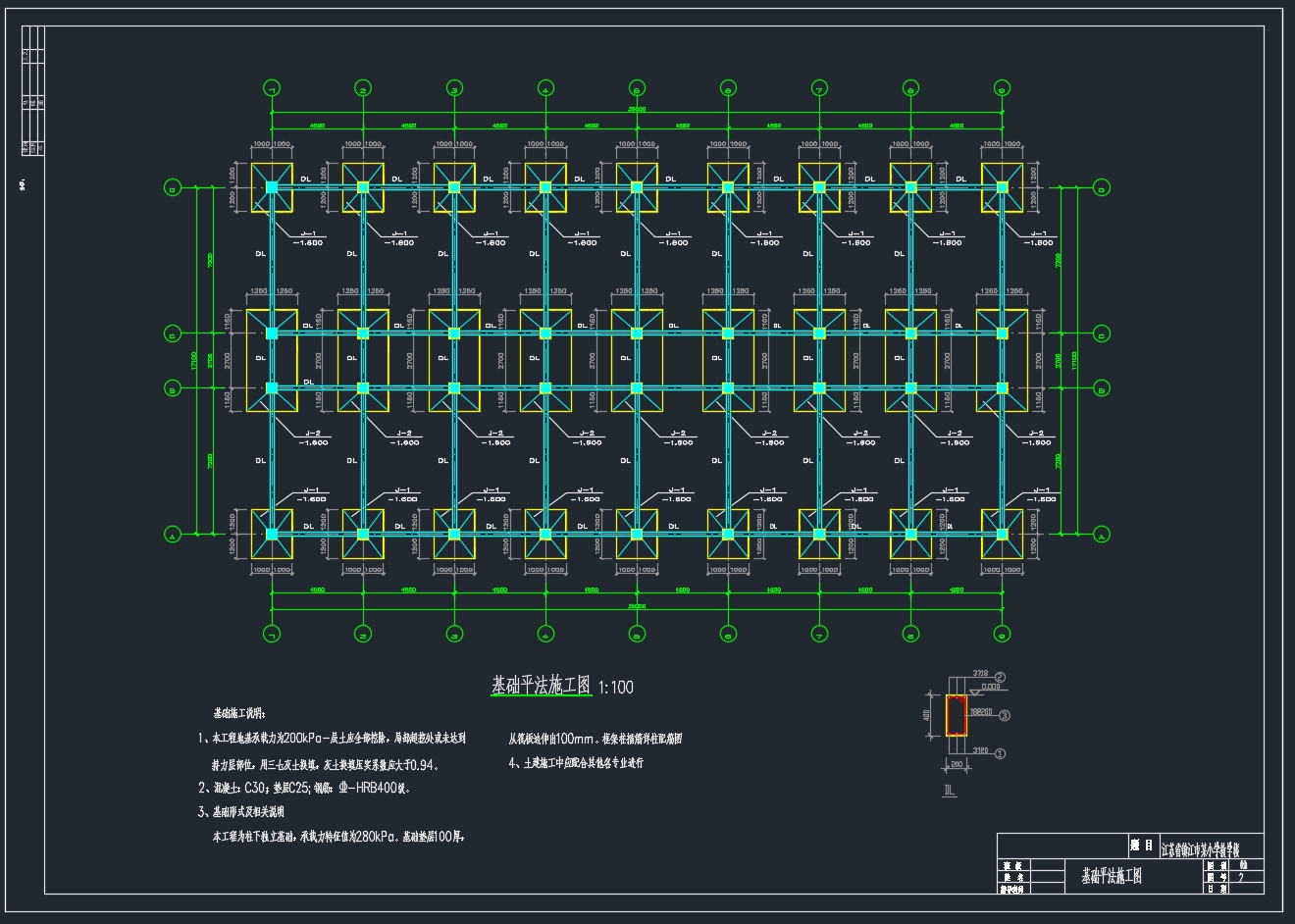Click project name 江苏省镇江市某小学教学楼 in title block
1295x924 pixels.
click(1212, 847)
